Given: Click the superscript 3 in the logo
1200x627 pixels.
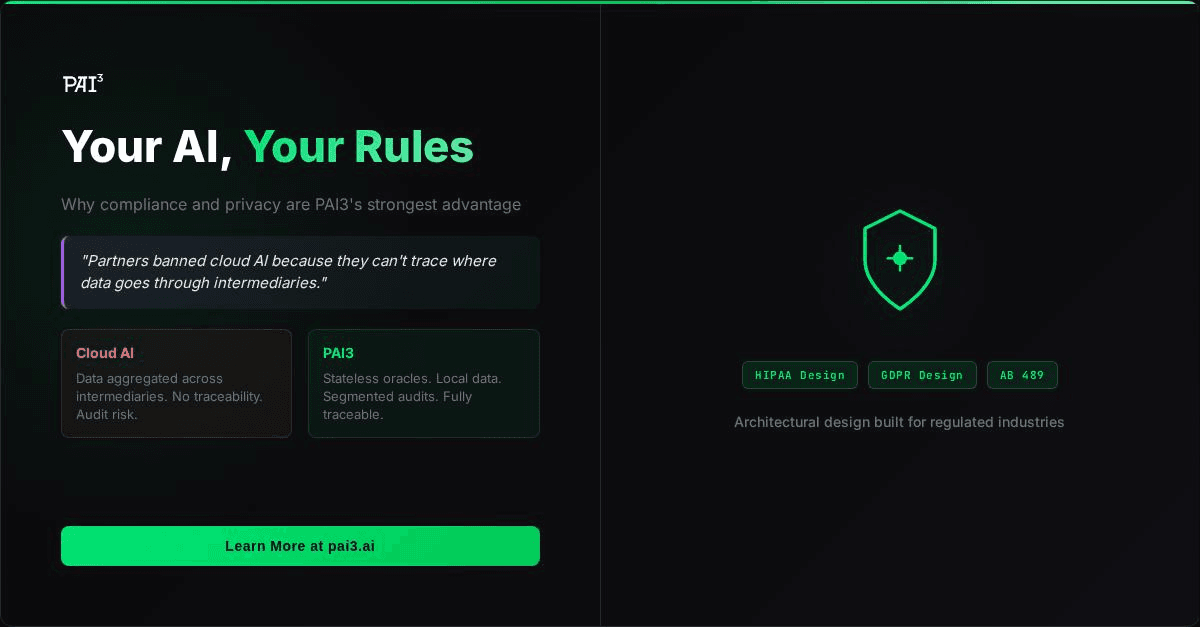Looking at the screenshot, I should 100,77.
